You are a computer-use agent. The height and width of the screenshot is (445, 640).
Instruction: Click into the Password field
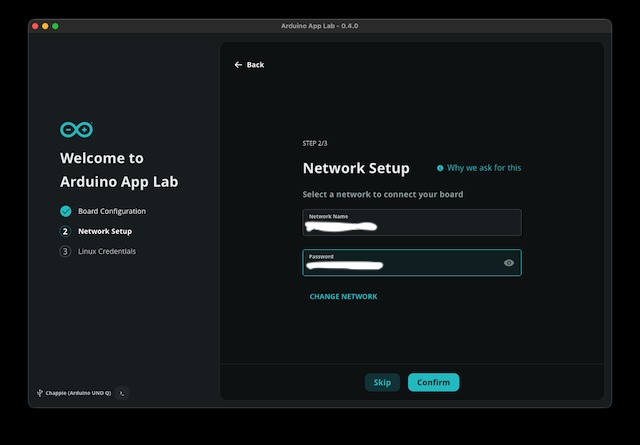pos(400,263)
